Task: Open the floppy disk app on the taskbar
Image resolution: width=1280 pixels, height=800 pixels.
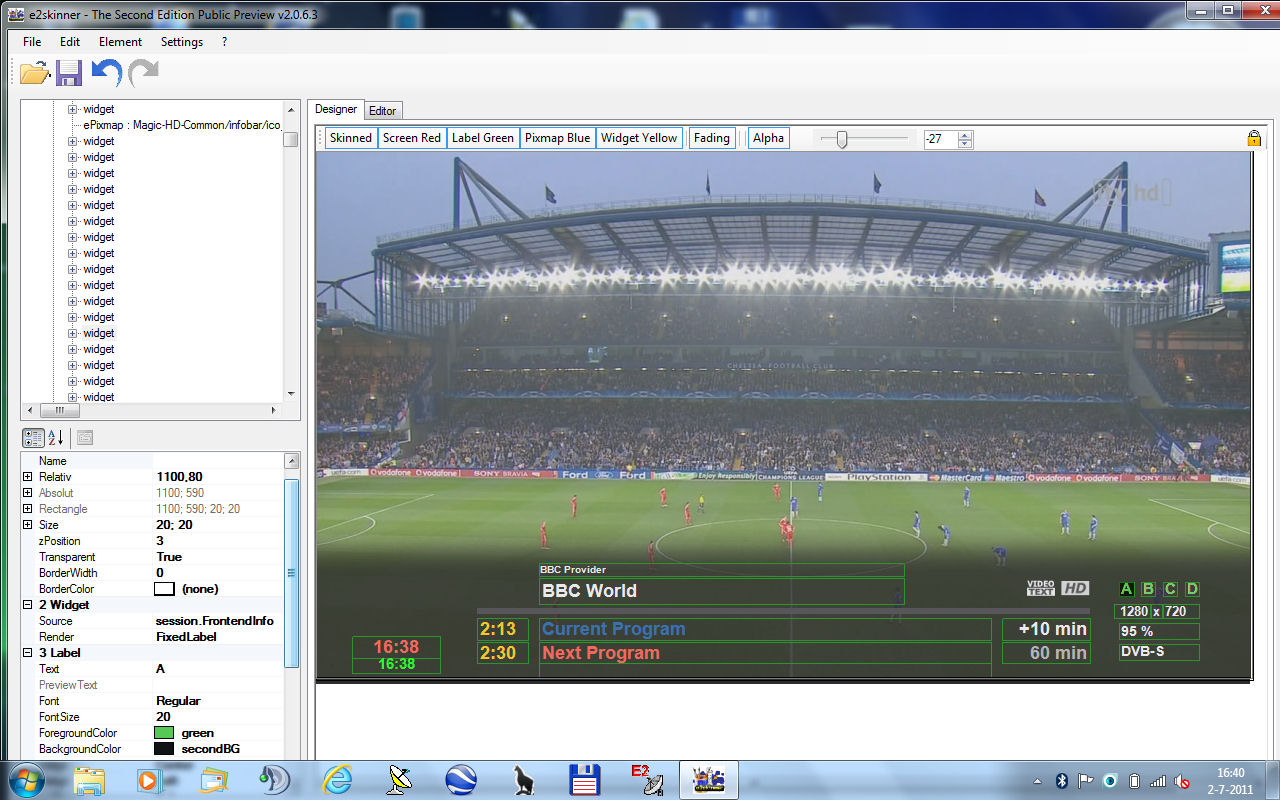Action: tap(583, 779)
